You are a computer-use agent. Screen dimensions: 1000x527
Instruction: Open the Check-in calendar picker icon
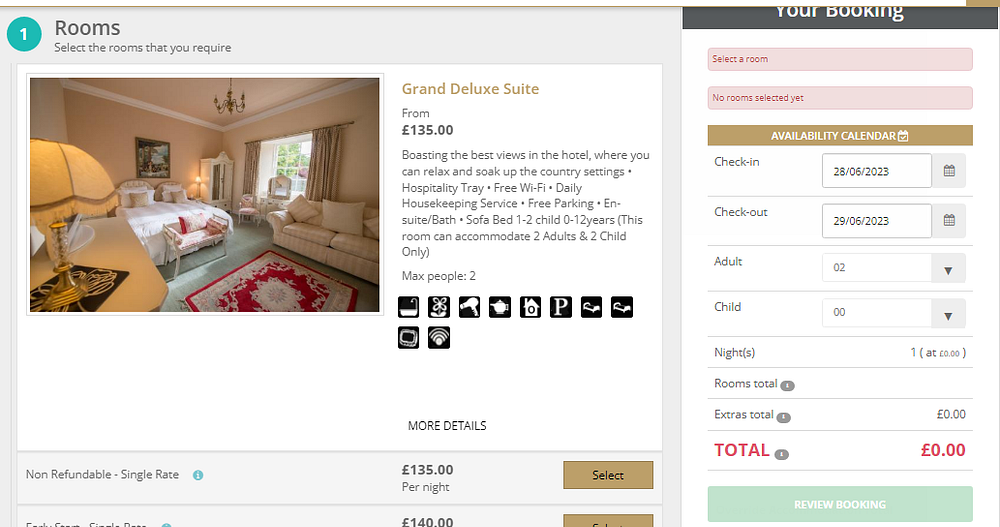949,171
